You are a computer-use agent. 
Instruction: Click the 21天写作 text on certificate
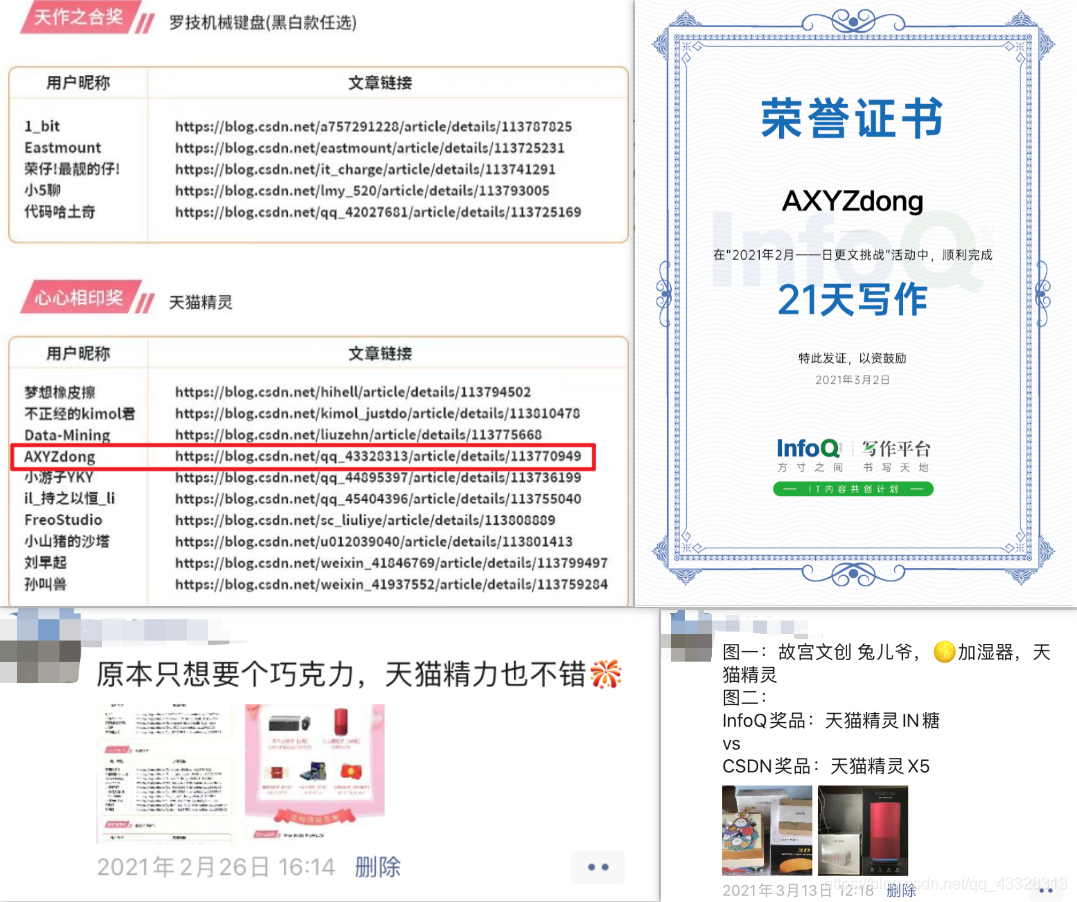pos(852,300)
